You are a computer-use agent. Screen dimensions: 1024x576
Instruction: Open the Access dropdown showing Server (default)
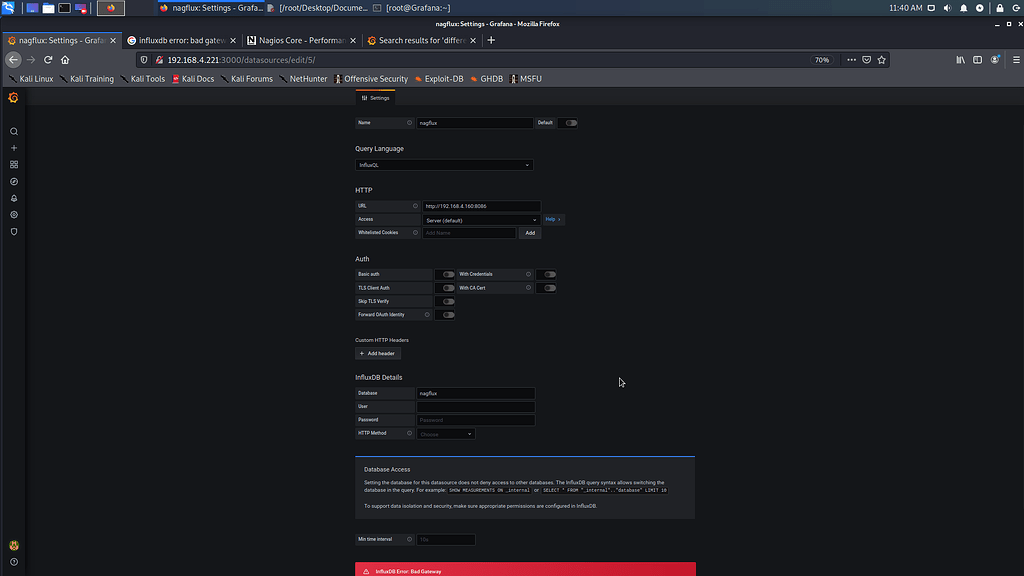[x=481, y=219]
